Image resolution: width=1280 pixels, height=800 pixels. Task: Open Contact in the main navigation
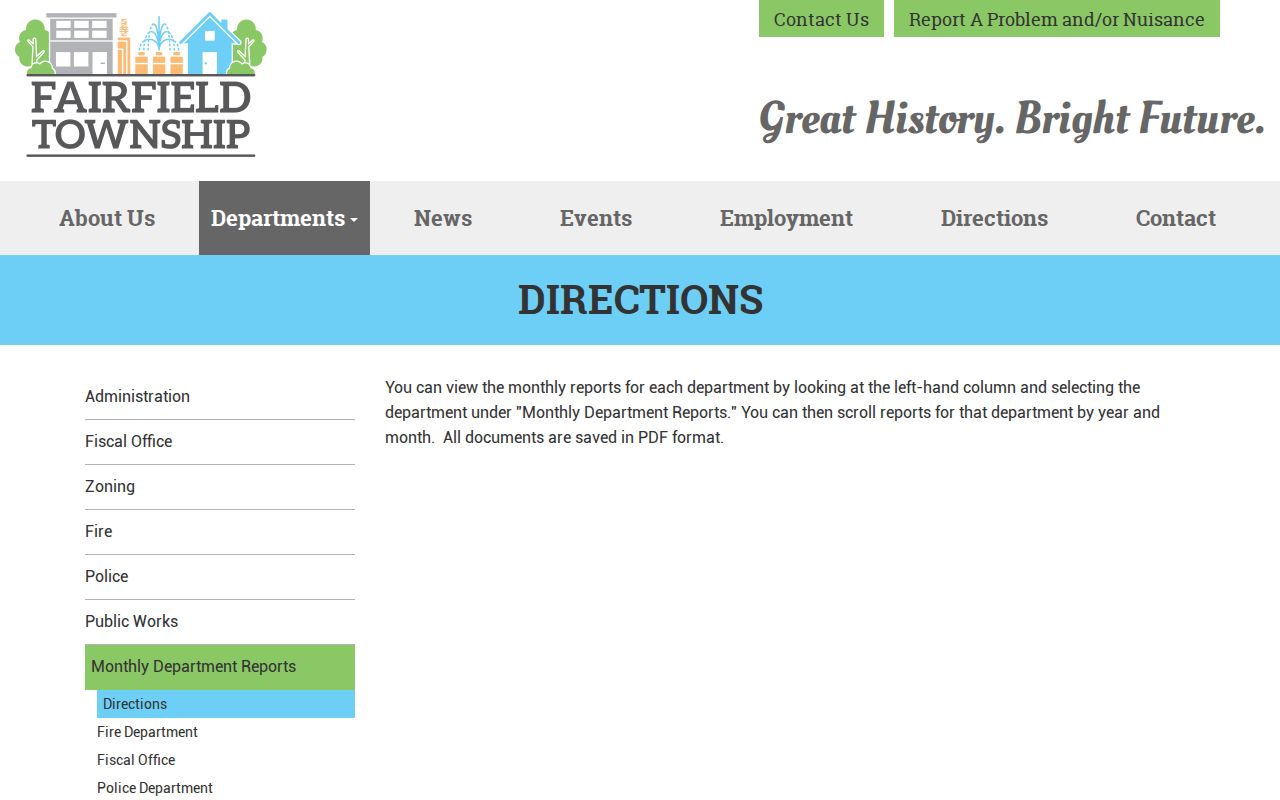tap(1175, 218)
